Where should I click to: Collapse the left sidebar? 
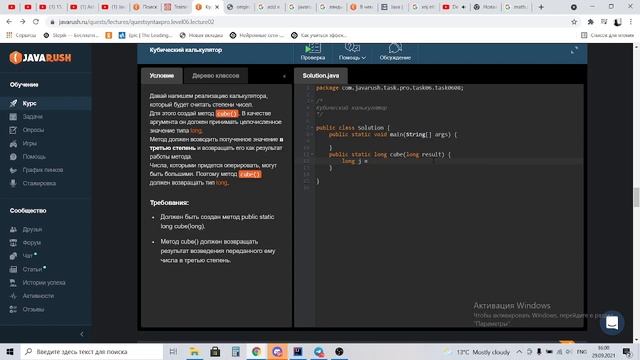82,334
